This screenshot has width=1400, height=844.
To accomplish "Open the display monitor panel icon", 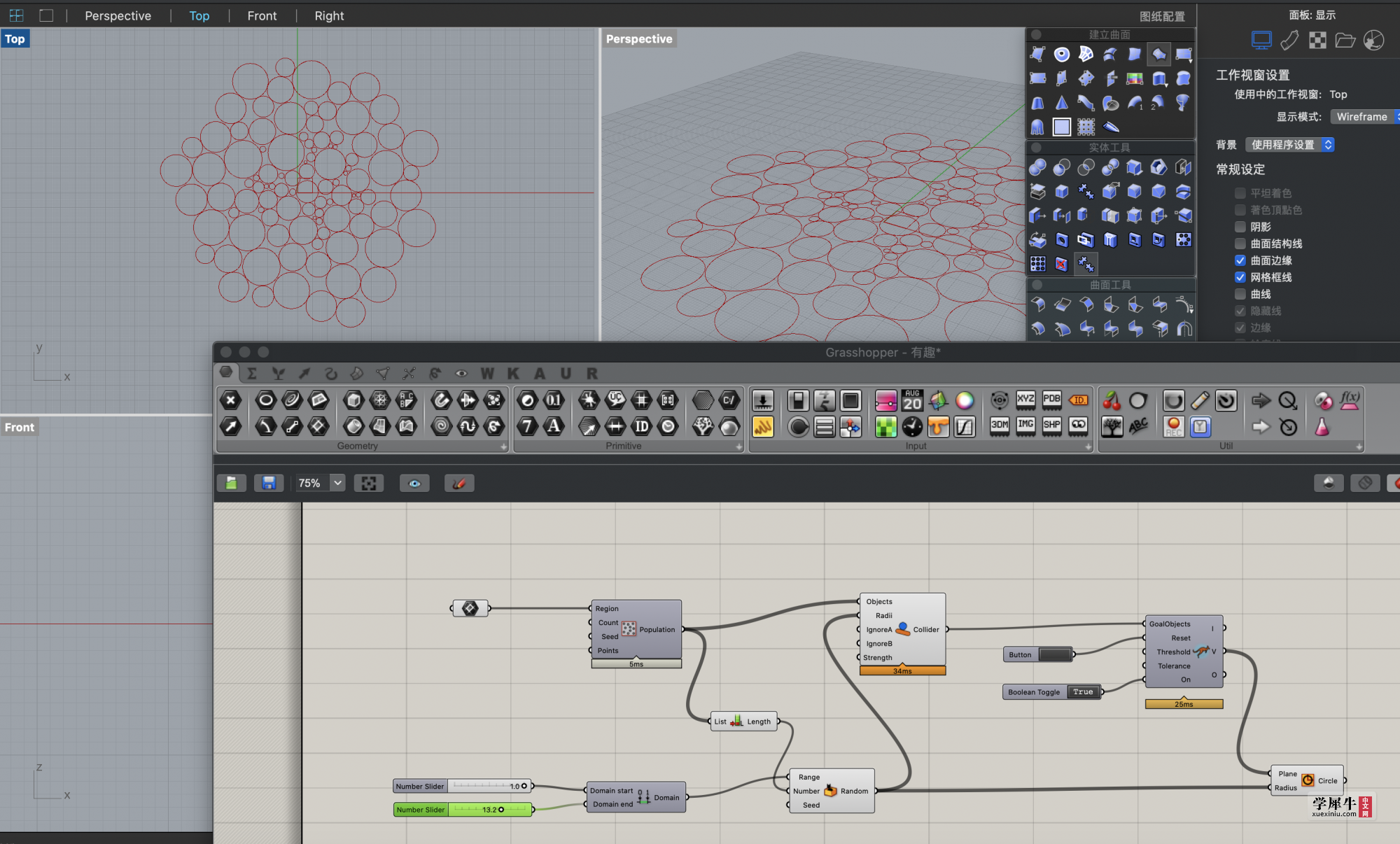I will click(1261, 41).
